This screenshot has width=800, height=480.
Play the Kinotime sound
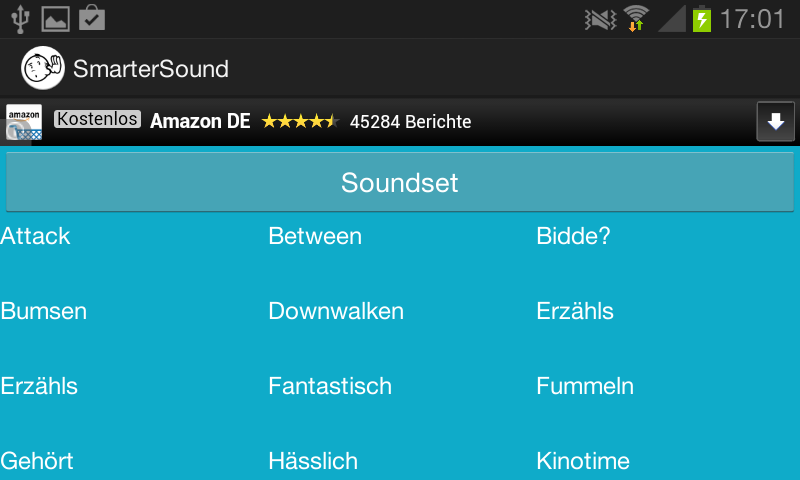point(583,461)
